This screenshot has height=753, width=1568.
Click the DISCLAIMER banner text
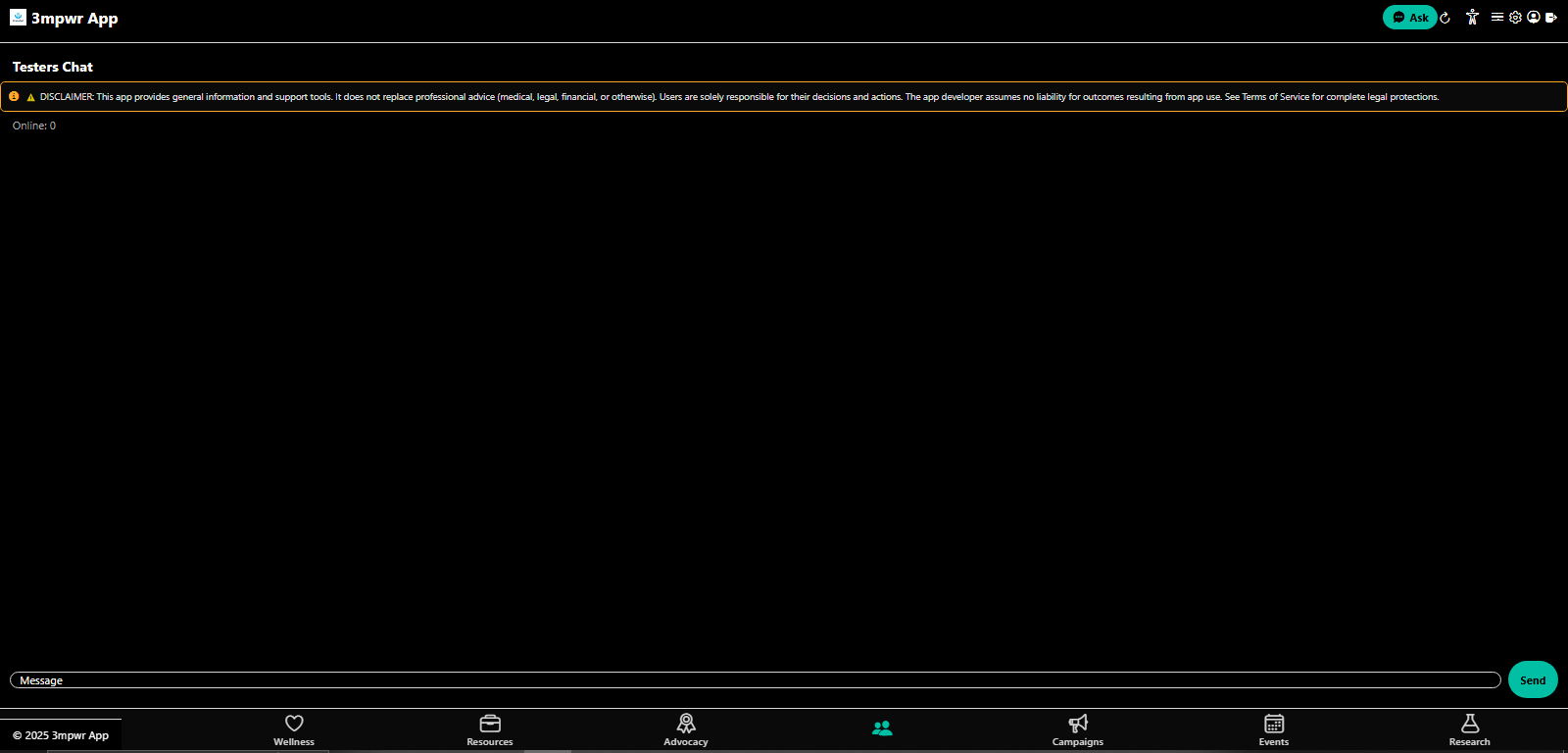[739, 97]
